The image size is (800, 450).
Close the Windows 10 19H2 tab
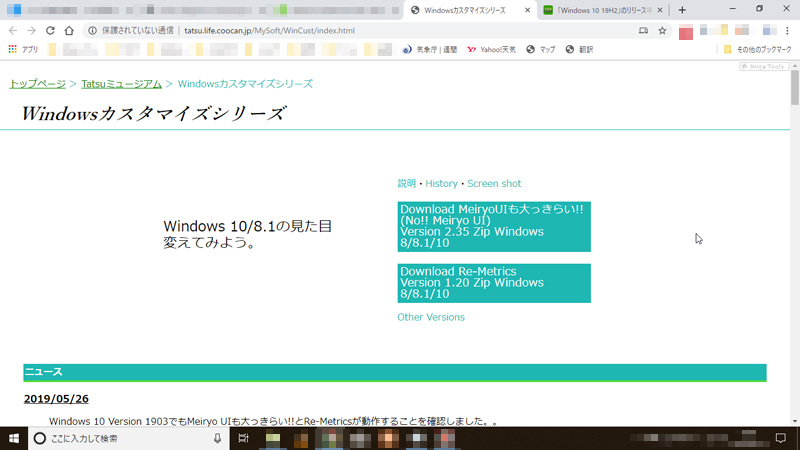[660, 10]
